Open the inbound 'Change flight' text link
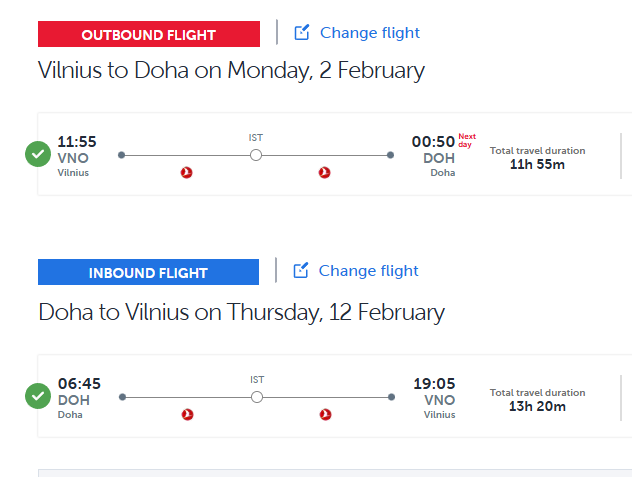Screen dimensions: 632x477 tap(368, 271)
